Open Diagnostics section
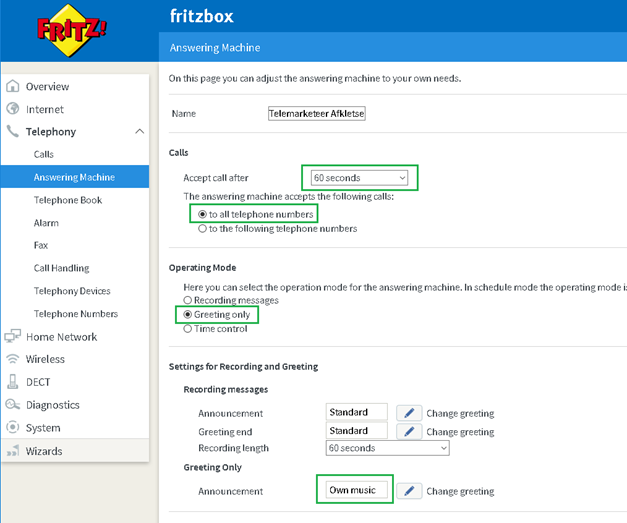This screenshot has width=627, height=523. tap(52, 405)
